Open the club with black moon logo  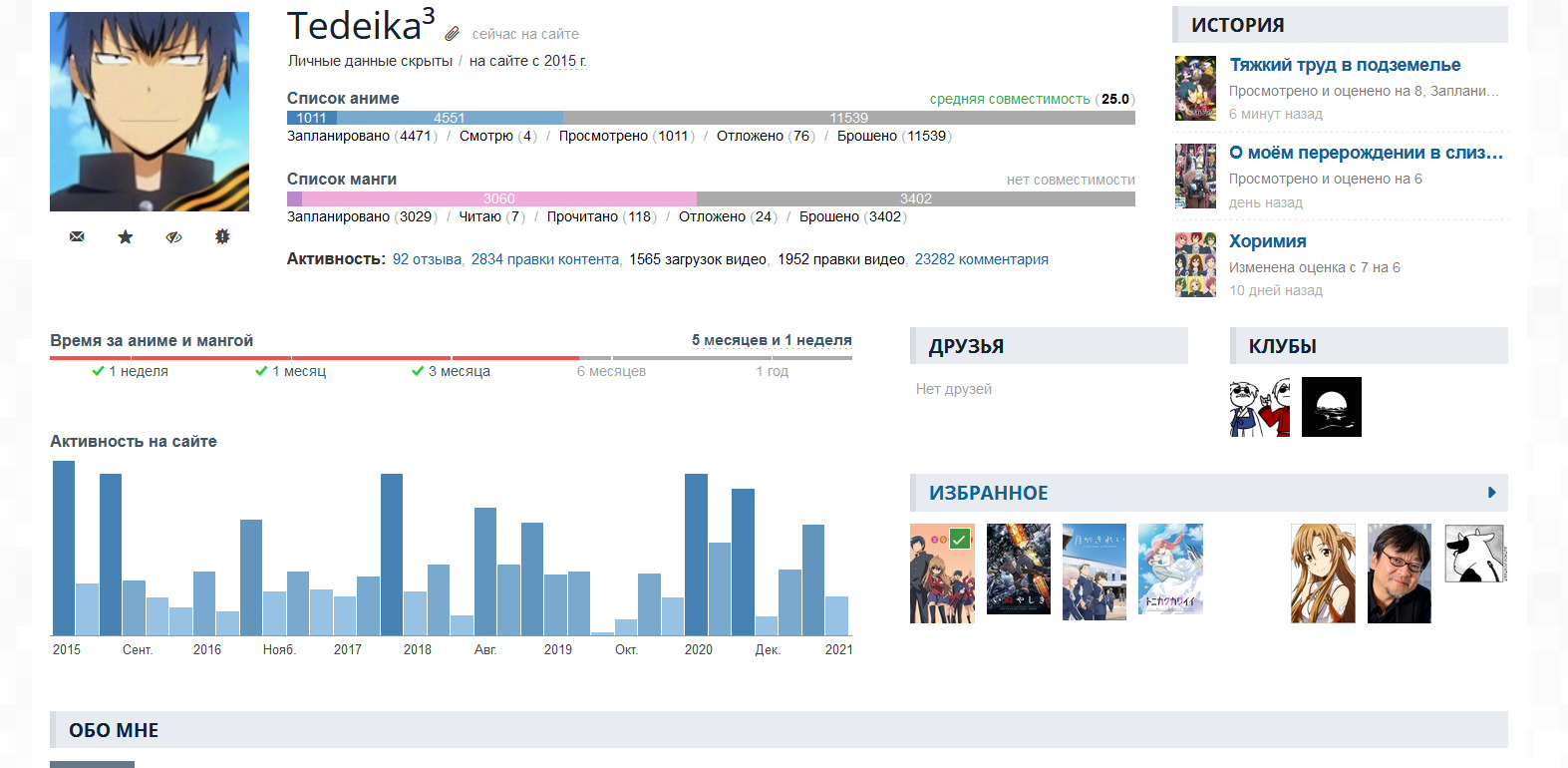(x=1331, y=407)
